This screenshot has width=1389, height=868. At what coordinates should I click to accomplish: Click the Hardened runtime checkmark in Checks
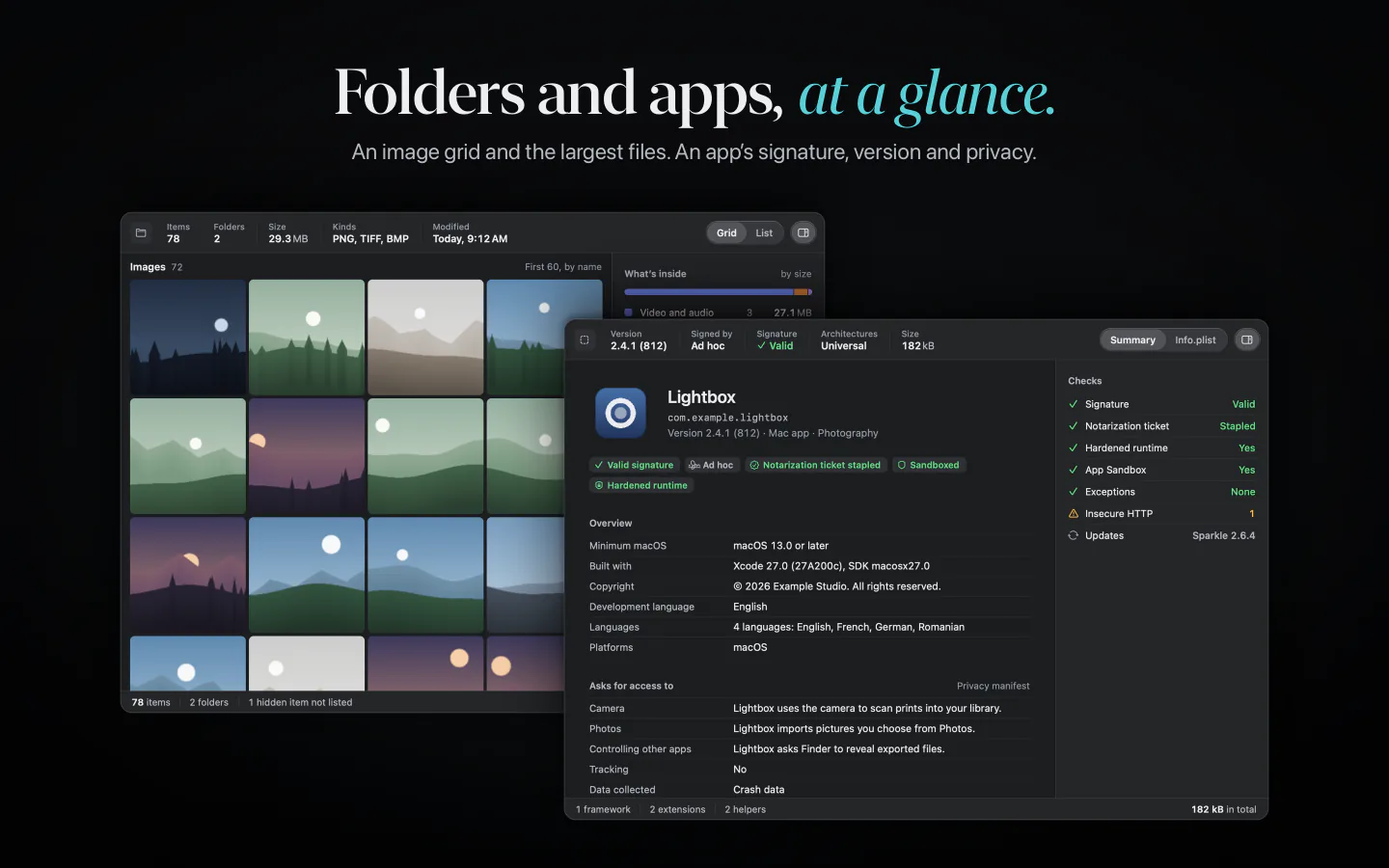point(1074,448)
